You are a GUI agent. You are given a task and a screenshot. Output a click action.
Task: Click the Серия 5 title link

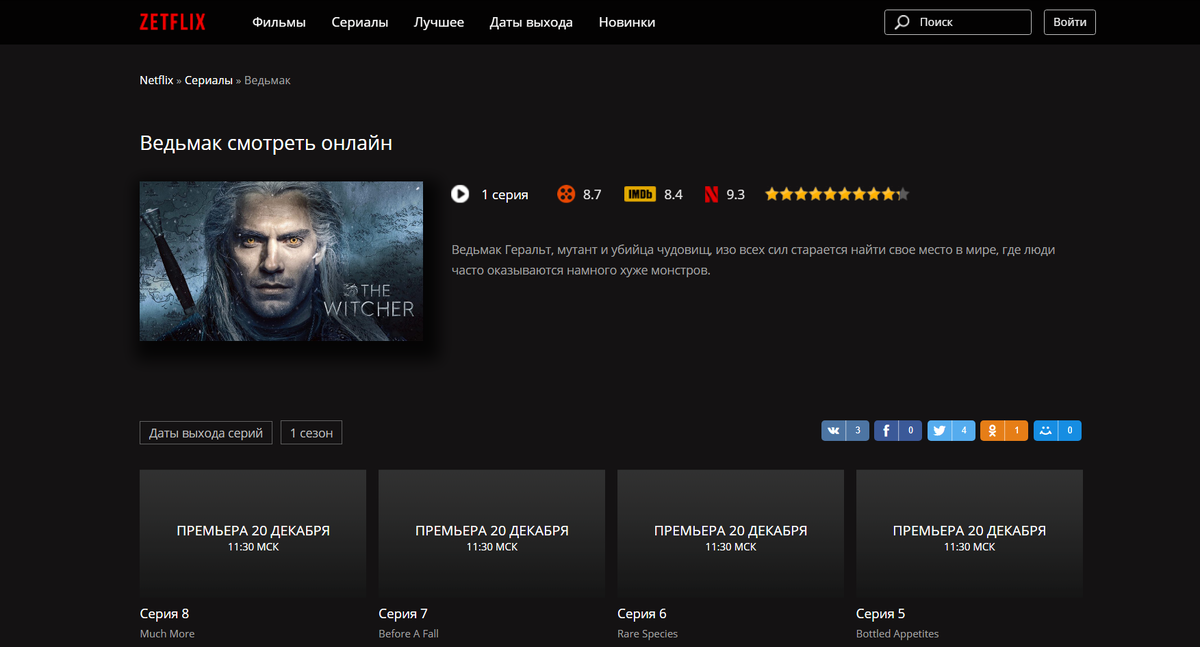click(881, 613)
